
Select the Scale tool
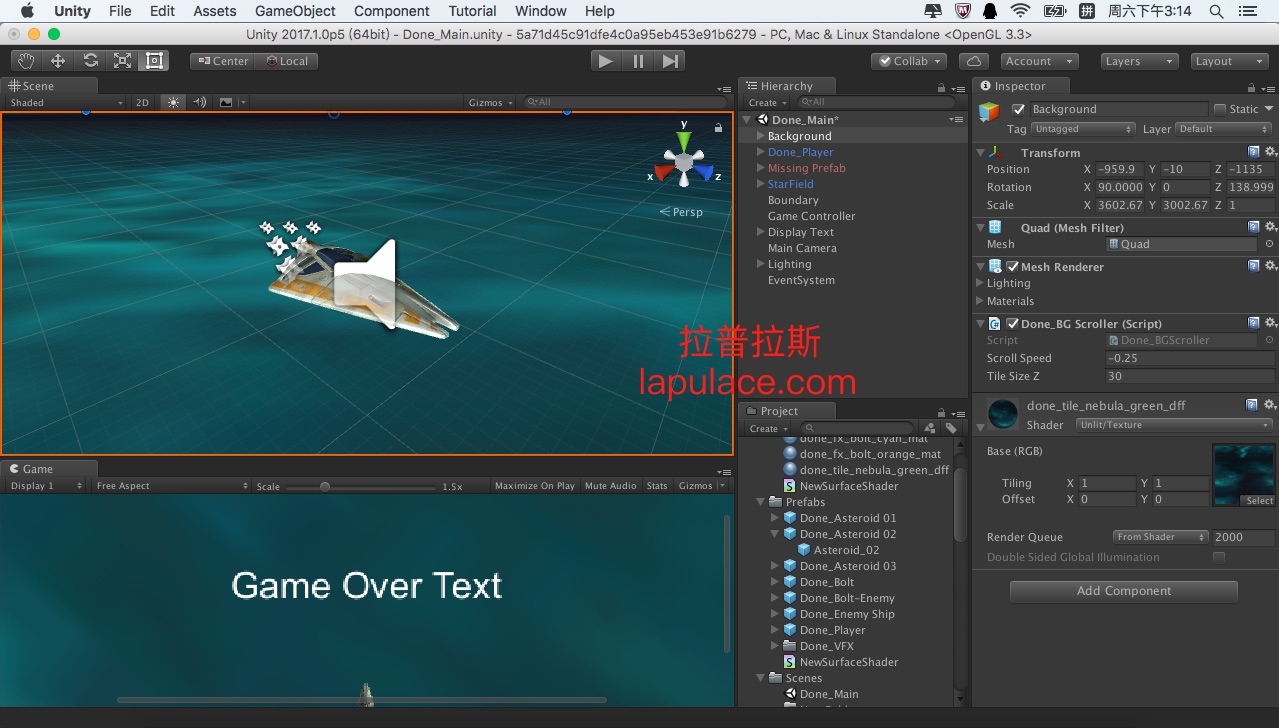(122, 61)
